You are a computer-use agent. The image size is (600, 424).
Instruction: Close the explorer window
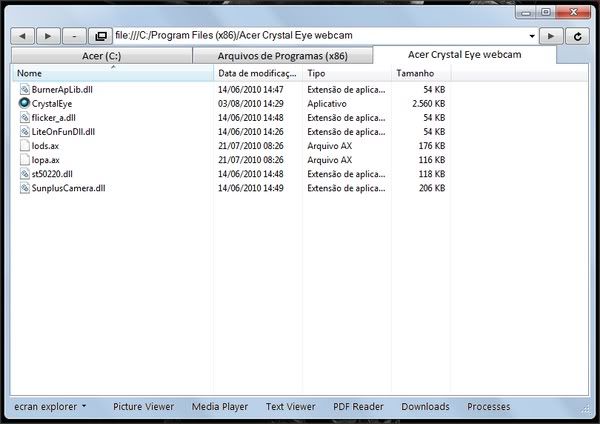point(573,13)
